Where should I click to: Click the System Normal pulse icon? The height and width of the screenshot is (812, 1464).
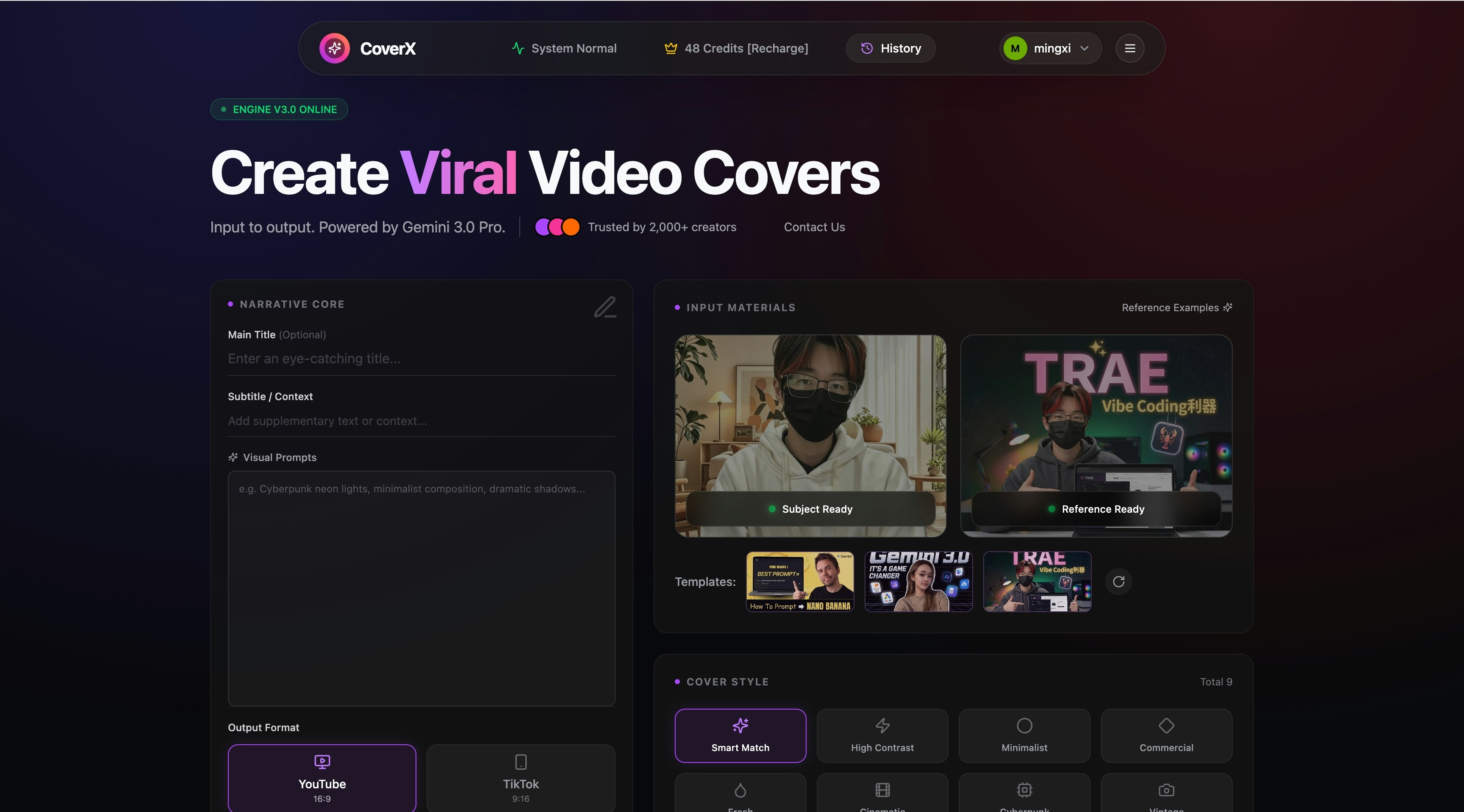tap(517, 48)
